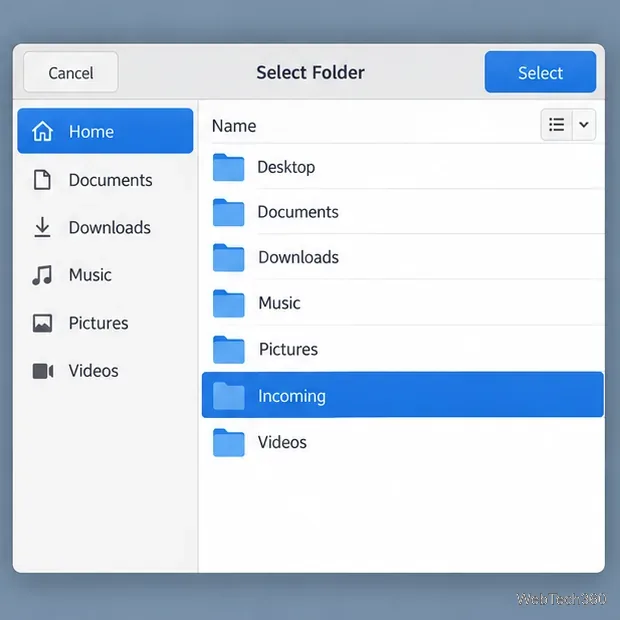Viewport: 620px width, 620px height.
Task: Go to Music label in the sidebar
Action: point(90,275)
